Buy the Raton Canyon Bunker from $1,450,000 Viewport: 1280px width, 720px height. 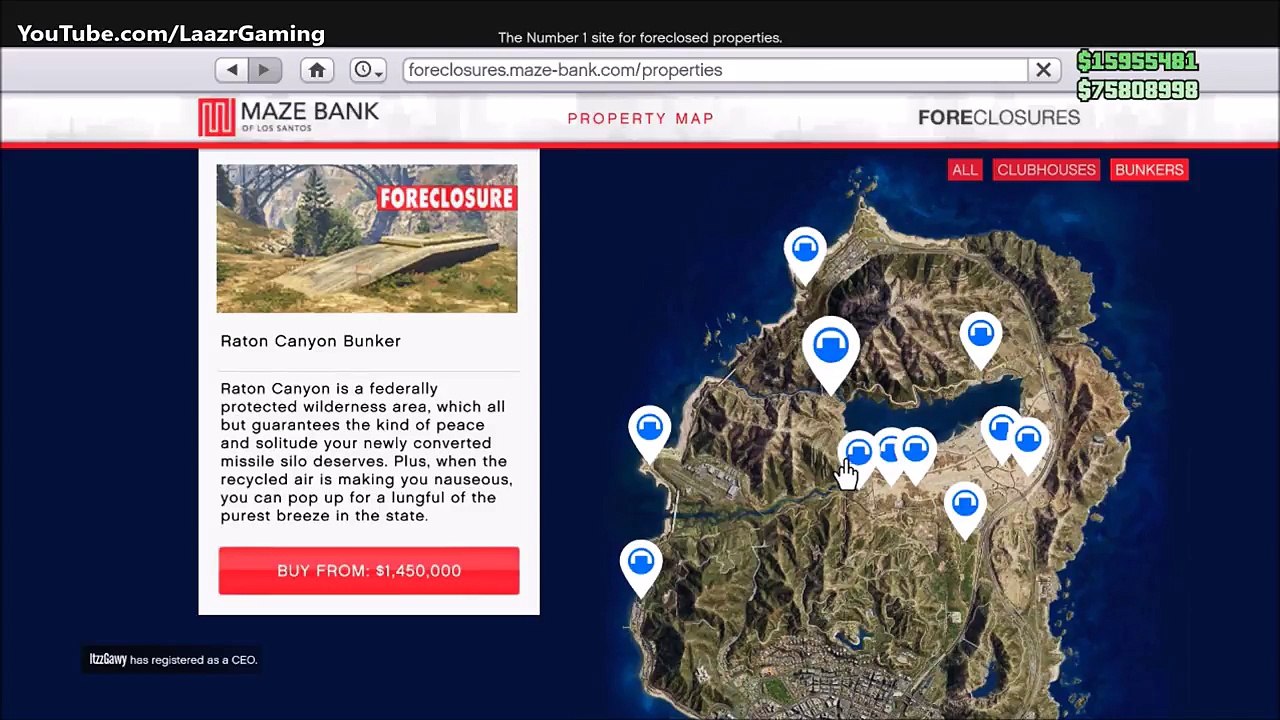369,571
